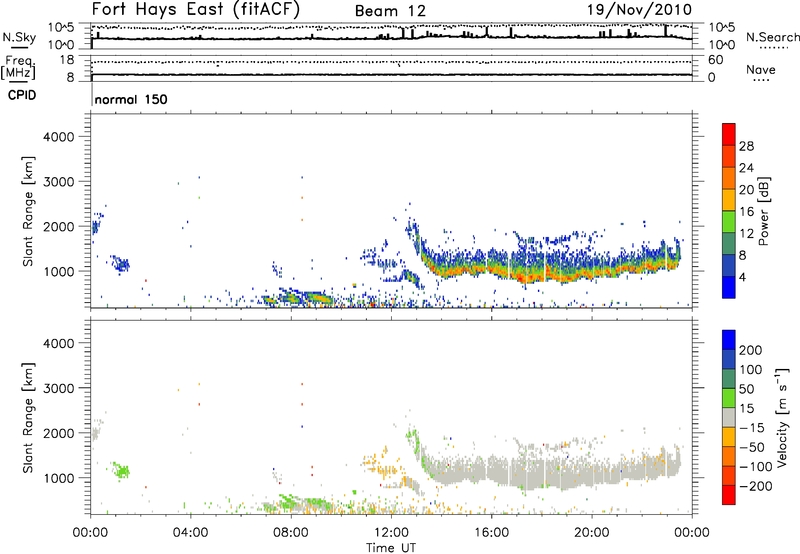Click the velocity colorbar value '-200'
Viewport: 800px width, 554px height.
tap(755, 486)
